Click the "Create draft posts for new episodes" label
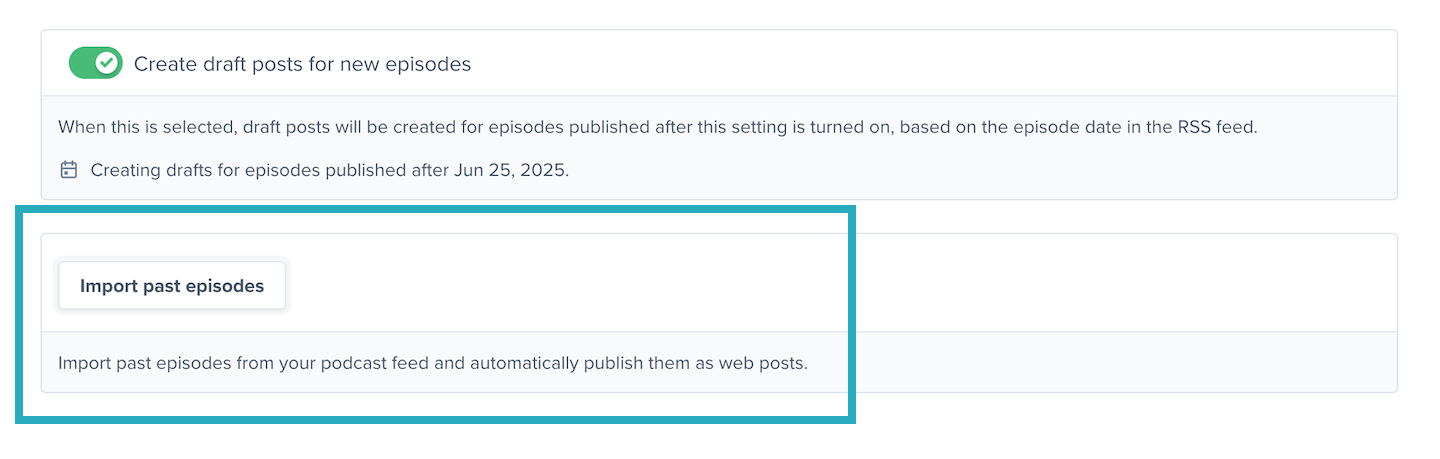Viewport: 1440px width, 459px height. (302, 64)
